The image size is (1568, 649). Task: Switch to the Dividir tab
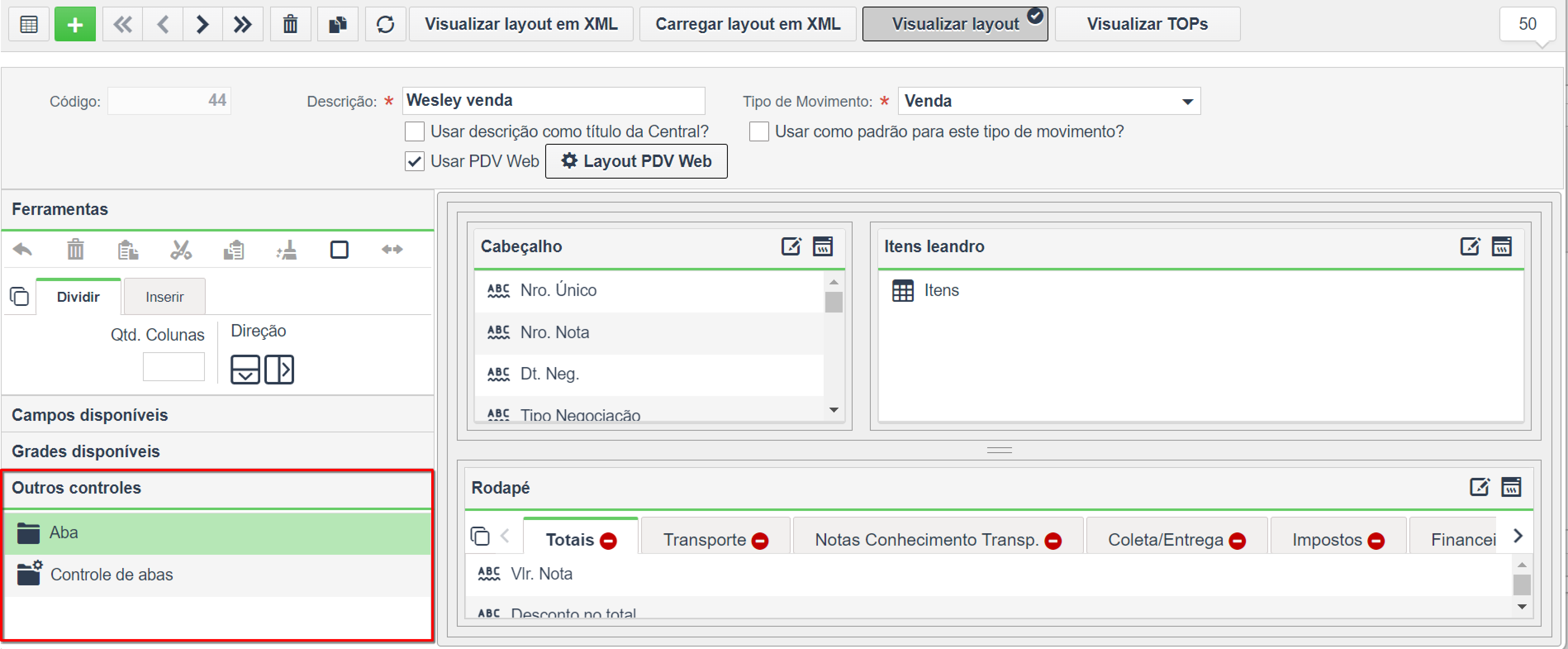(78, 297)
